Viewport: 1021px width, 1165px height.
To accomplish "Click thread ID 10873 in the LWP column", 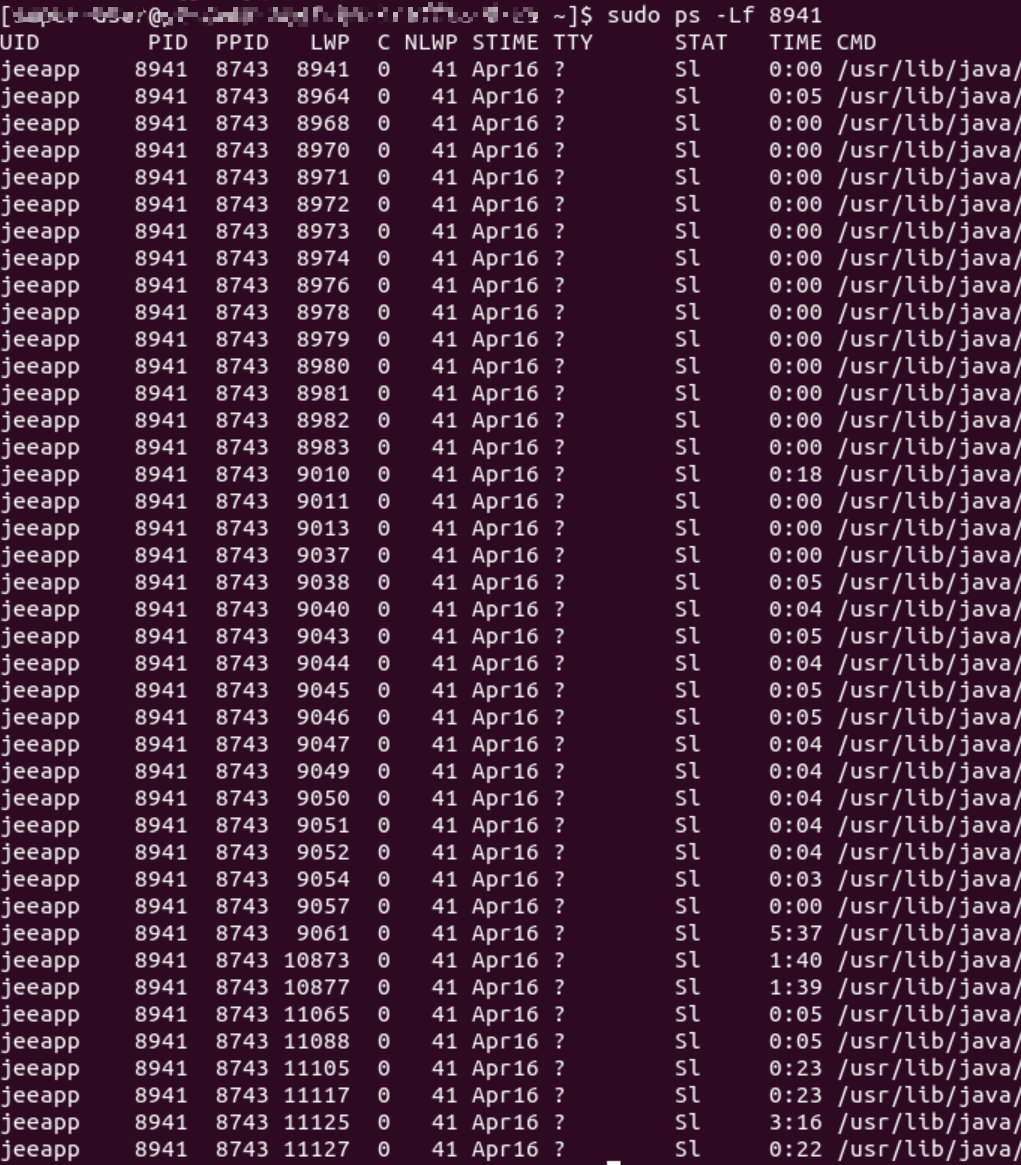I will 317,960.
